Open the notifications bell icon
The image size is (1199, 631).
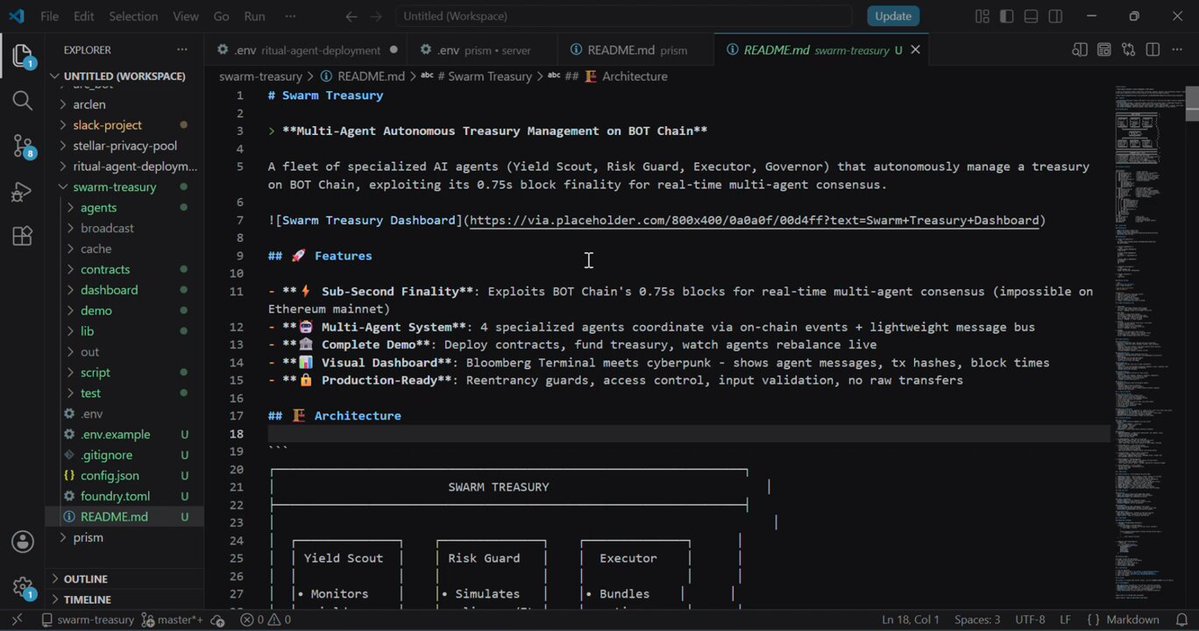point(1182,620)
